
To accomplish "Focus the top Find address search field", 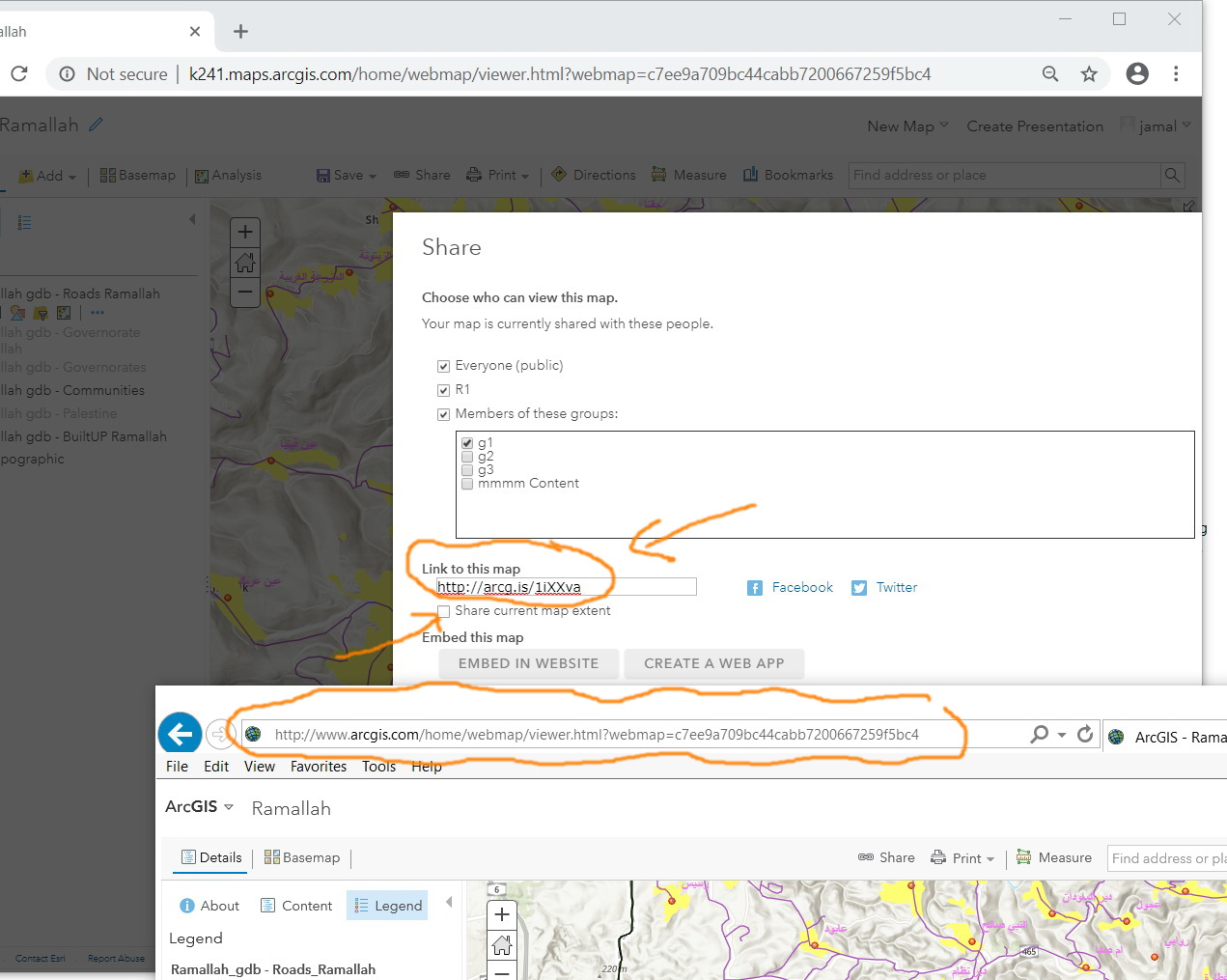I will pos(1004,175).
